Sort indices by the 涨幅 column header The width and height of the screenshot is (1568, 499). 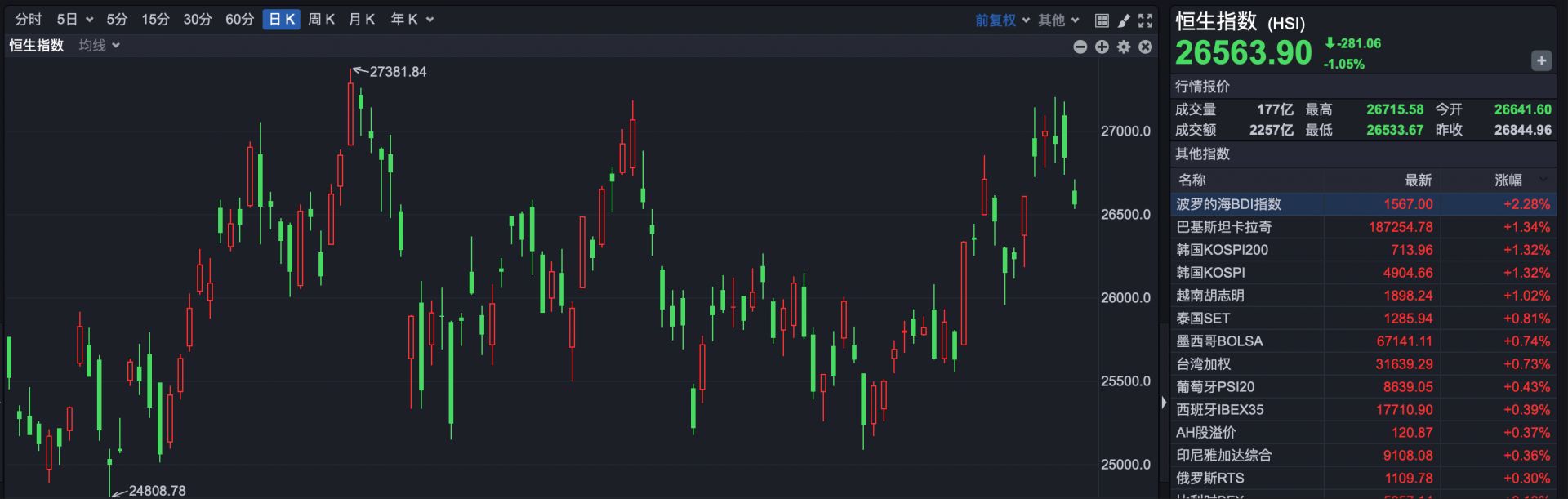click(1509, 180)
